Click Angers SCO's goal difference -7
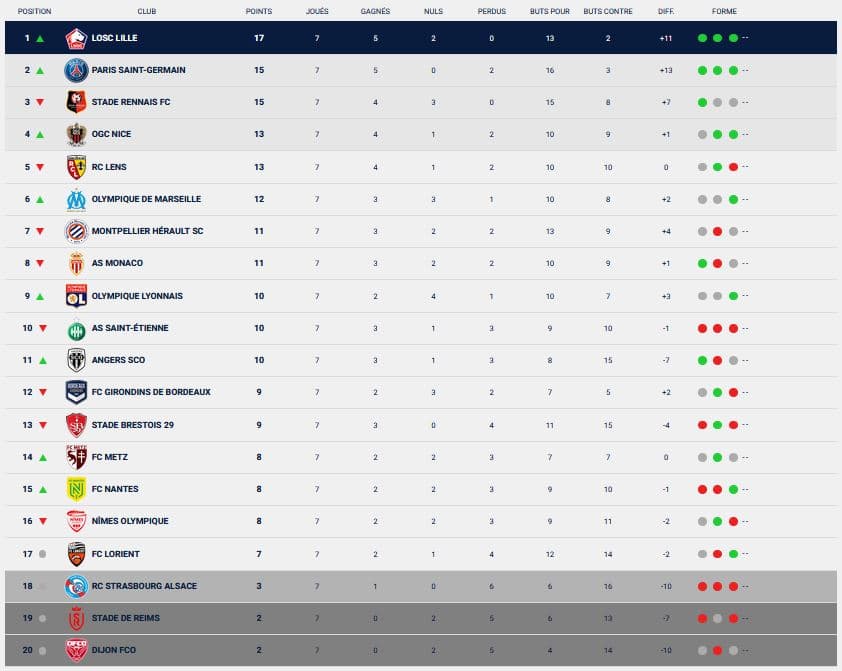The width and height of the screenshot is (842, 671). point(666,360)
